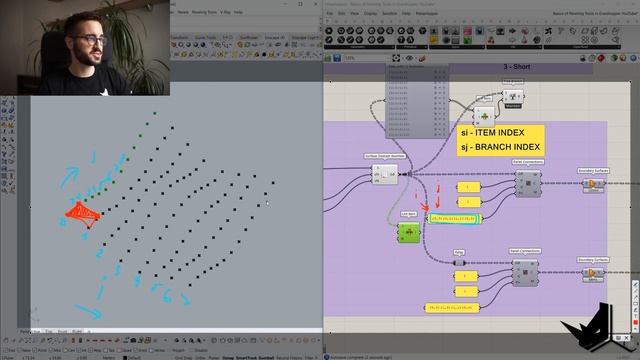Expand the rightmost black panel bar in Grasshopper ribbon
This screenshot has width=640, height=360.
click(x=582, y=47)
